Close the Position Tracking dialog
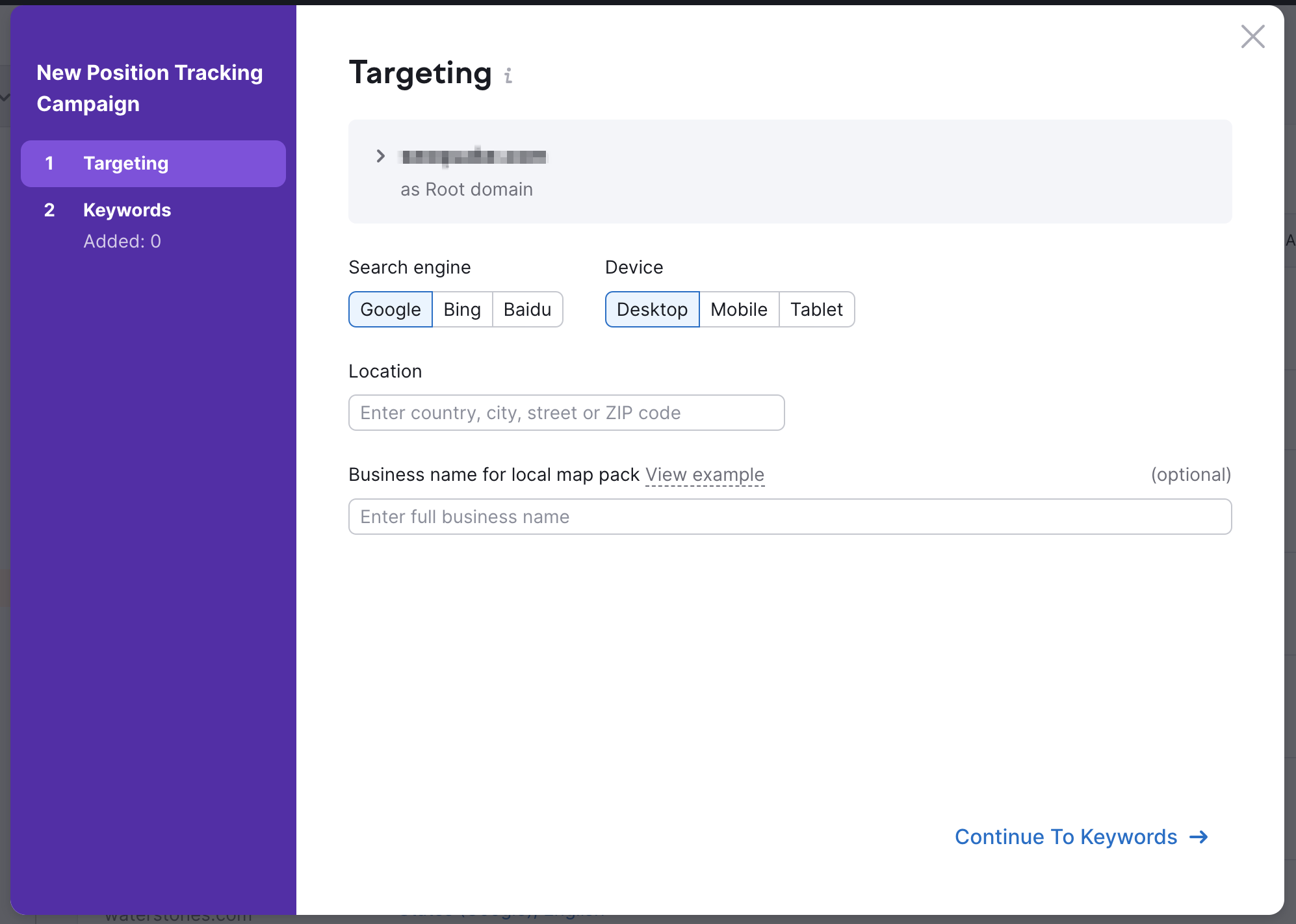This screenshot has width=1296, height=924. pos(1252,36)
